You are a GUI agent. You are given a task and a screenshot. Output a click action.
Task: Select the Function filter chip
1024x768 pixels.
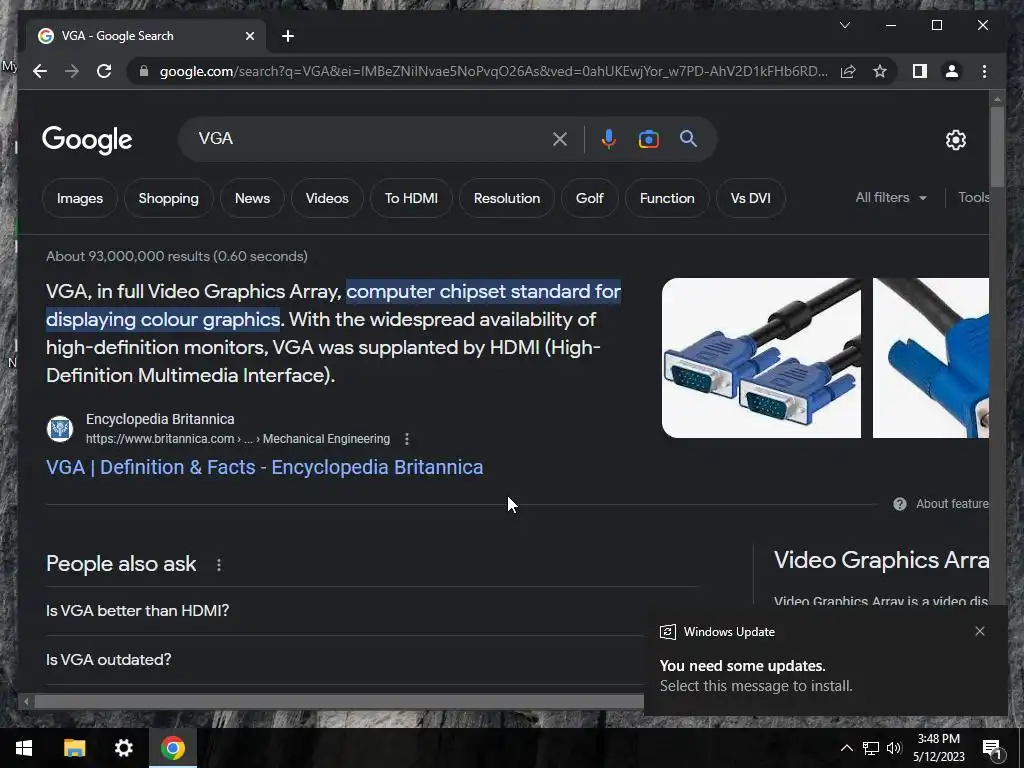[x=667, y=198]
